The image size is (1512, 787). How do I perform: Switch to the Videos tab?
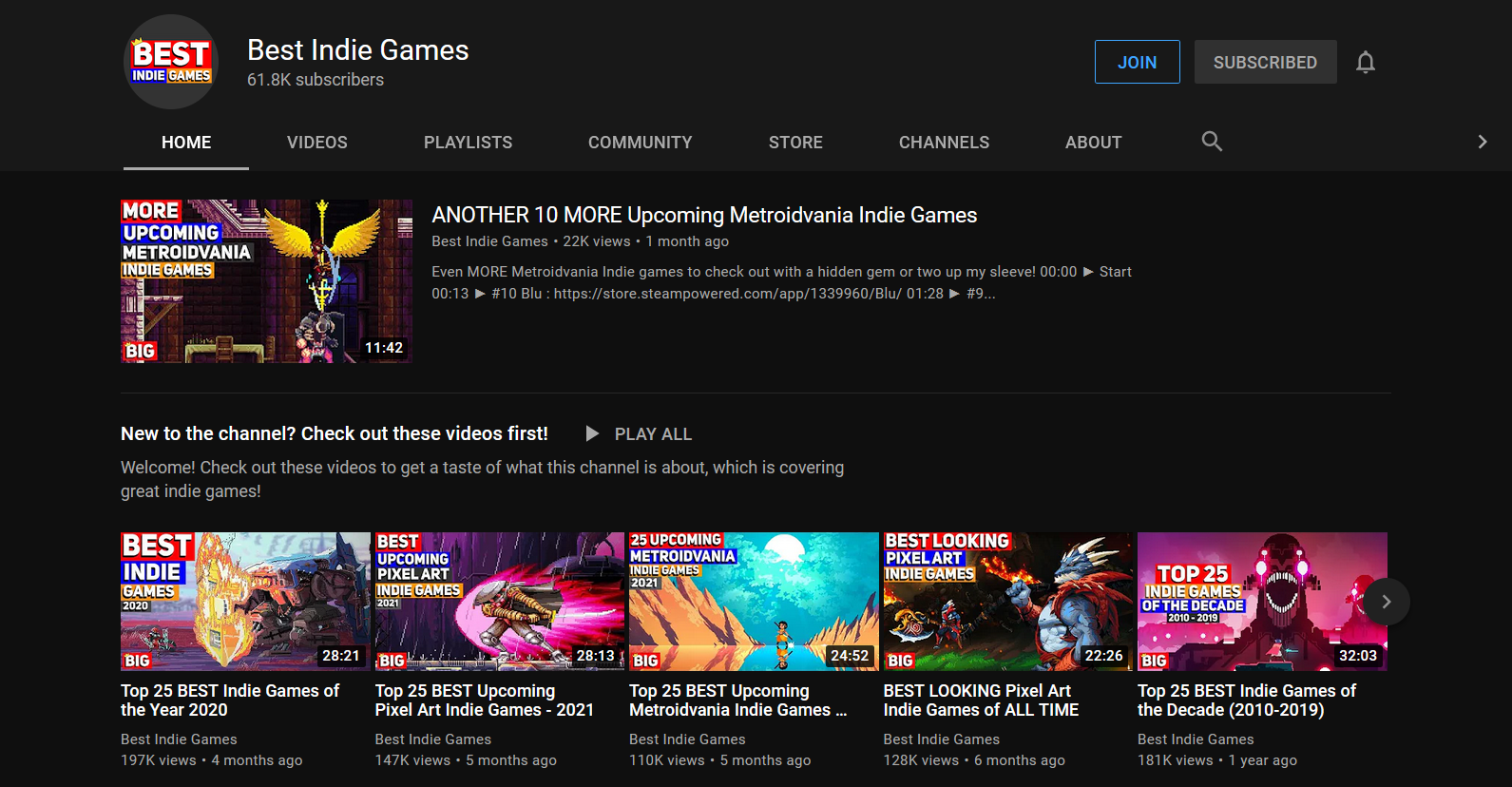(x=317, y=143)
